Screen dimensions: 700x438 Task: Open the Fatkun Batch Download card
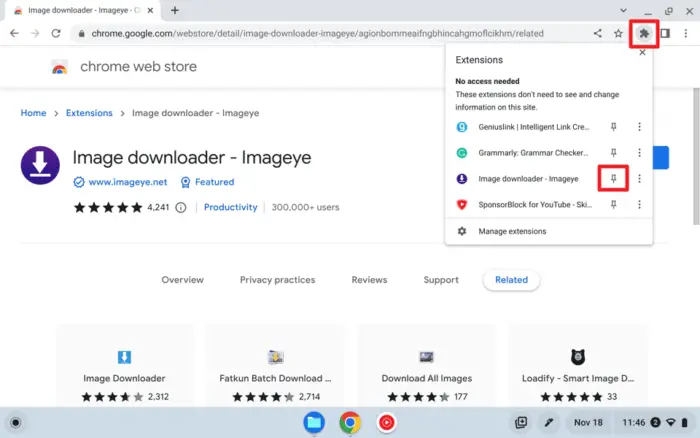[x=275, y=366]
